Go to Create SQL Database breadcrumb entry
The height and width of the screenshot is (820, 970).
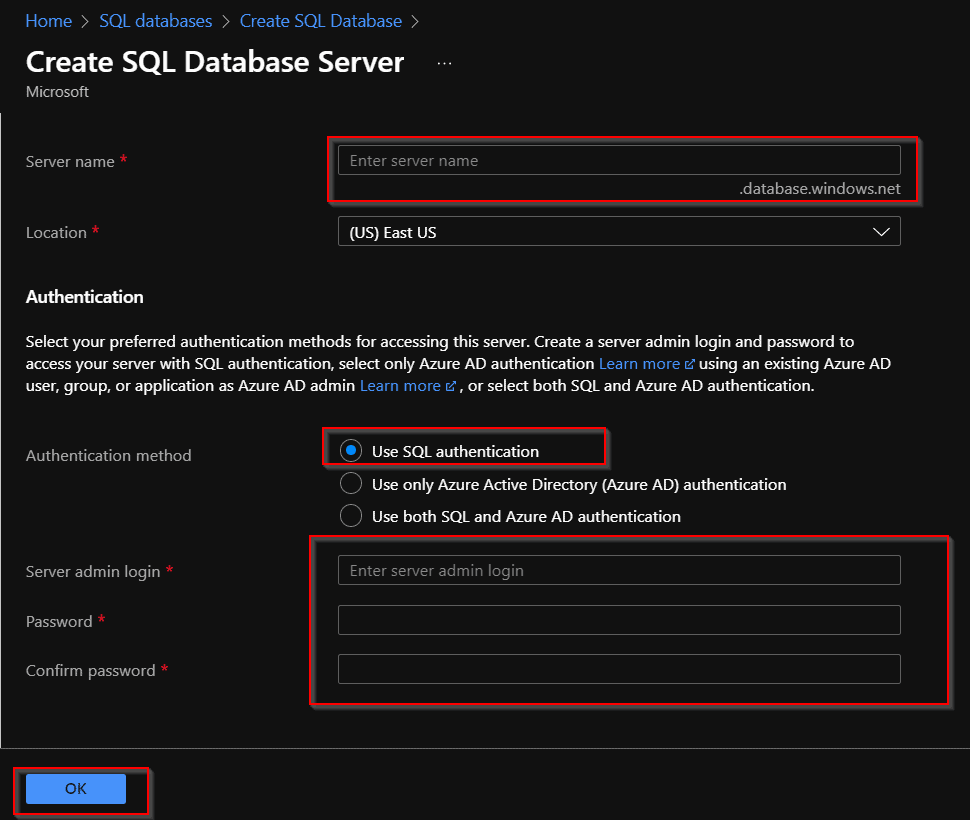pyautogui.click(x=320, y=20)
